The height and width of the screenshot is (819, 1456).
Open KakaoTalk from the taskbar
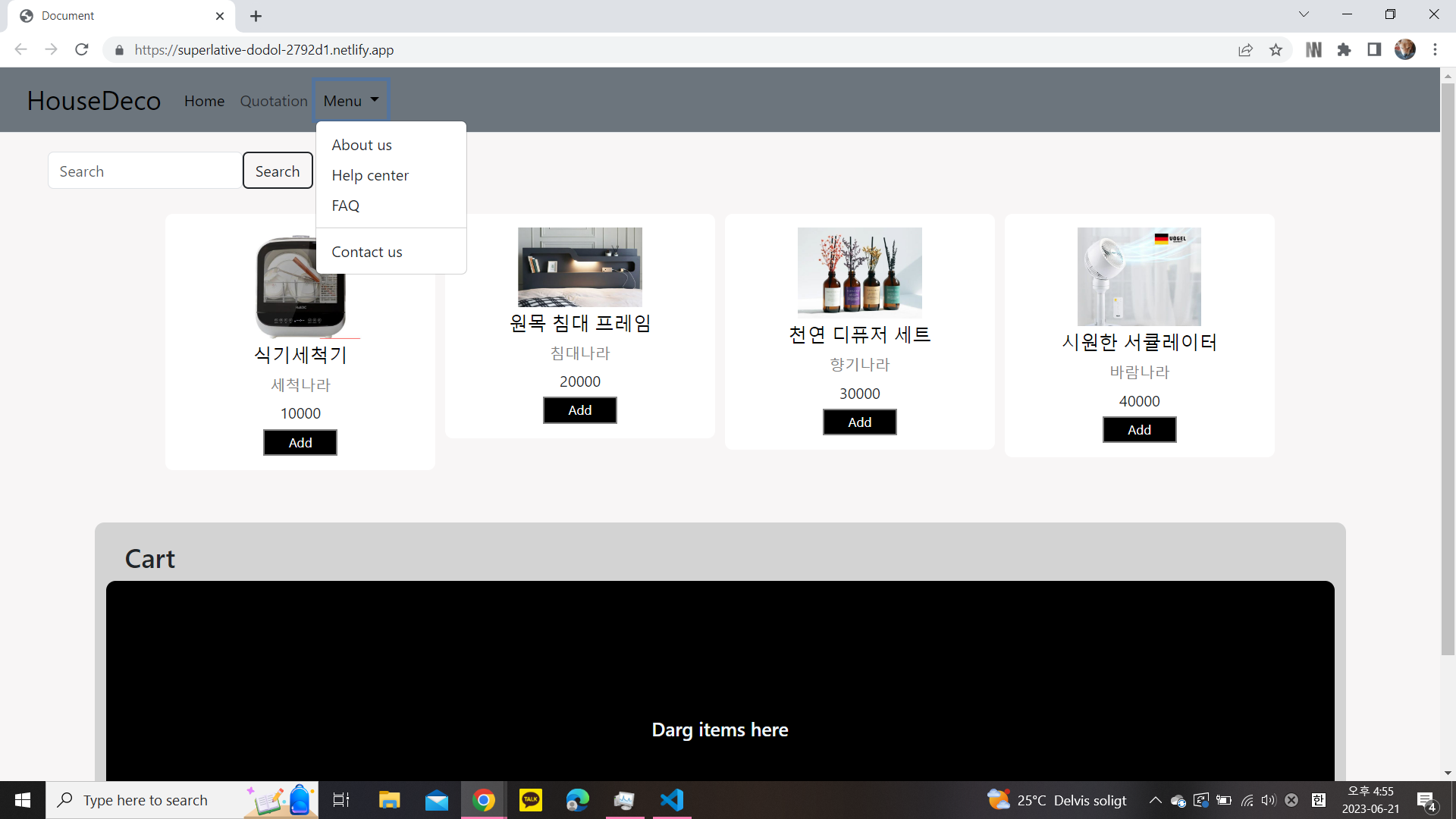(x=531, y=799)
